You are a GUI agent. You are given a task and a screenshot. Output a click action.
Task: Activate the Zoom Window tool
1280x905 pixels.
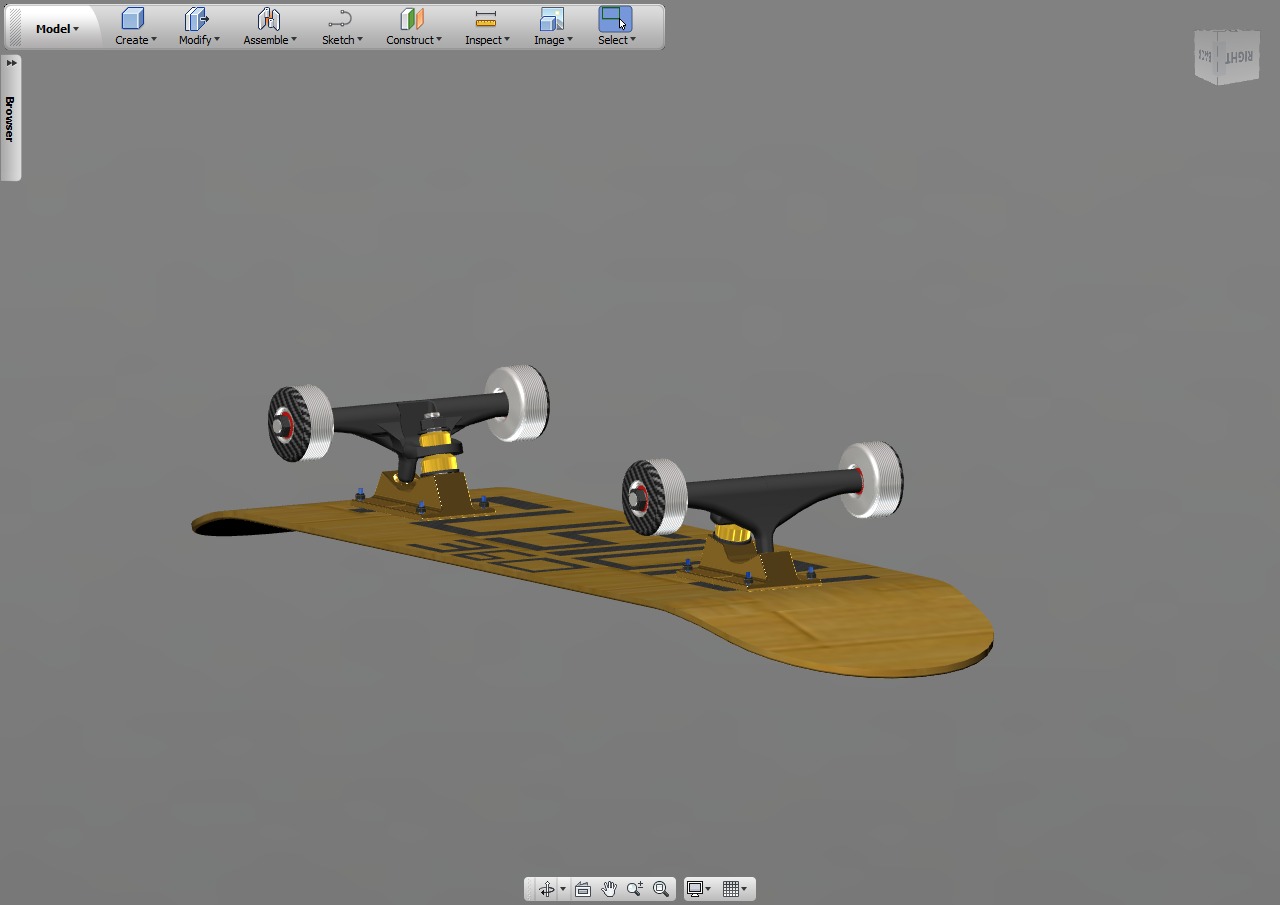661,888
